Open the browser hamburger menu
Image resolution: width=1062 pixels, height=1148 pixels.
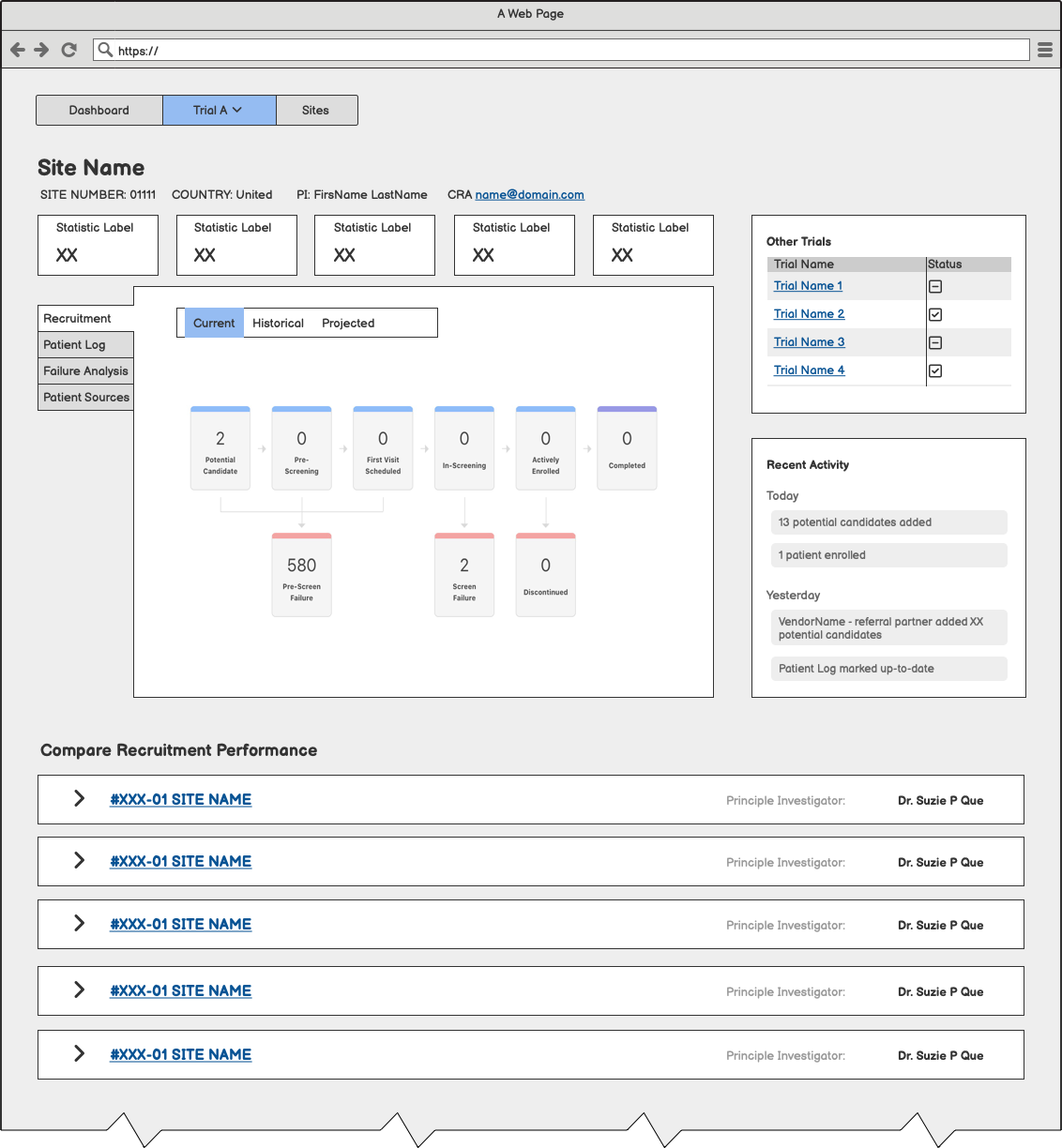point(1045,50)
